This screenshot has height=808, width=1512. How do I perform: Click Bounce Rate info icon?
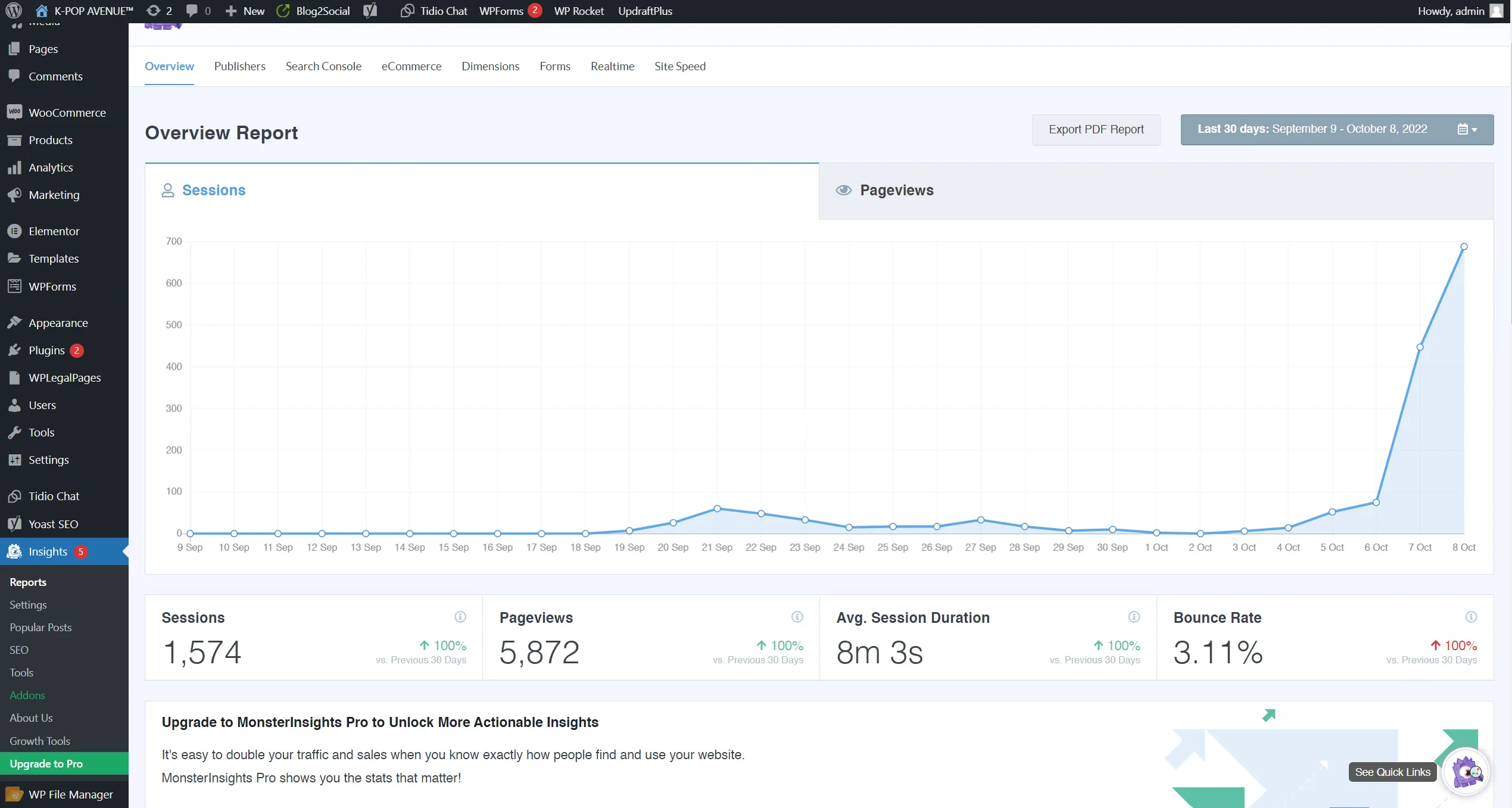point(1471,617)
